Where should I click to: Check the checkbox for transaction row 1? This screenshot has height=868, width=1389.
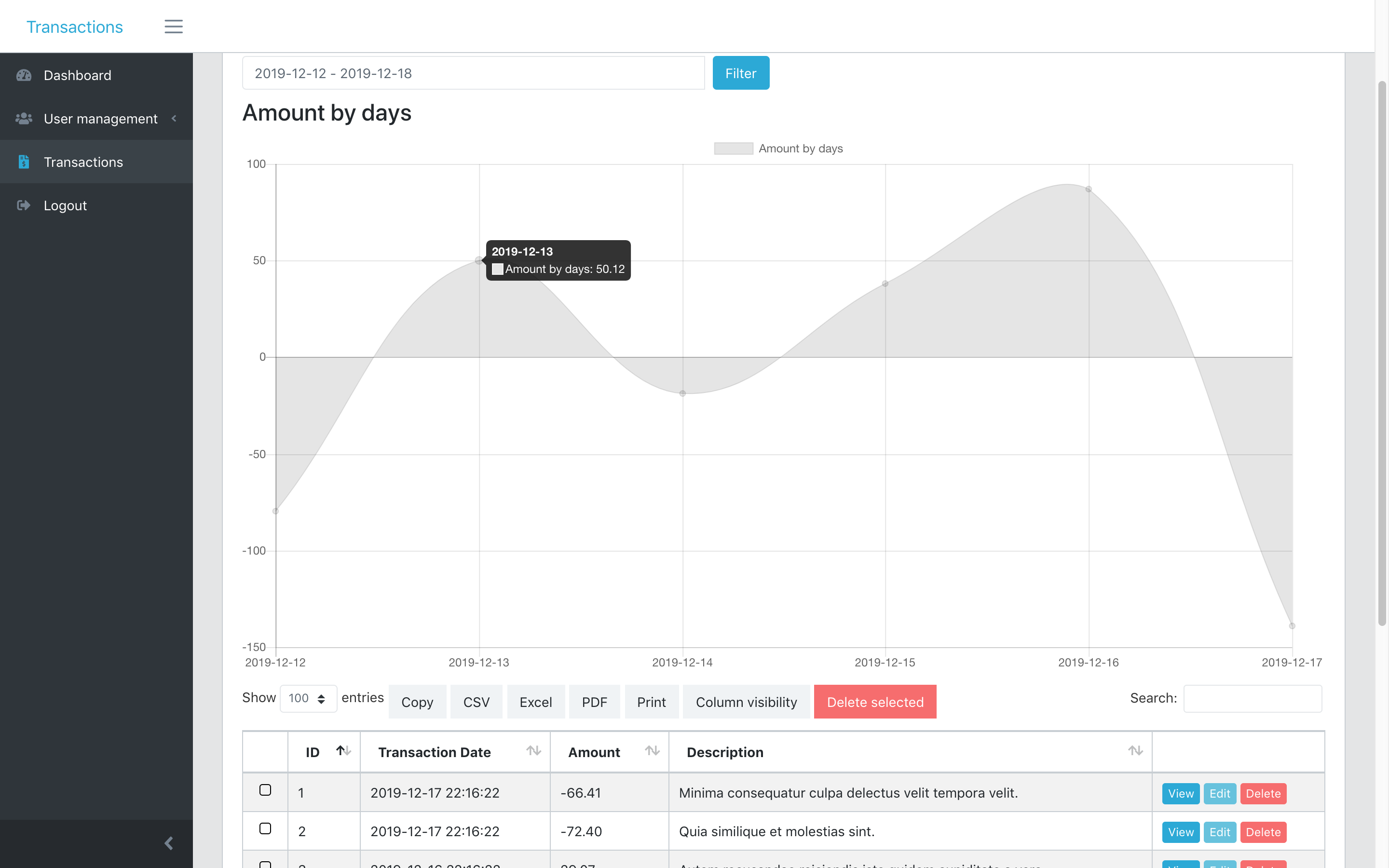click(x=265, y=790)
